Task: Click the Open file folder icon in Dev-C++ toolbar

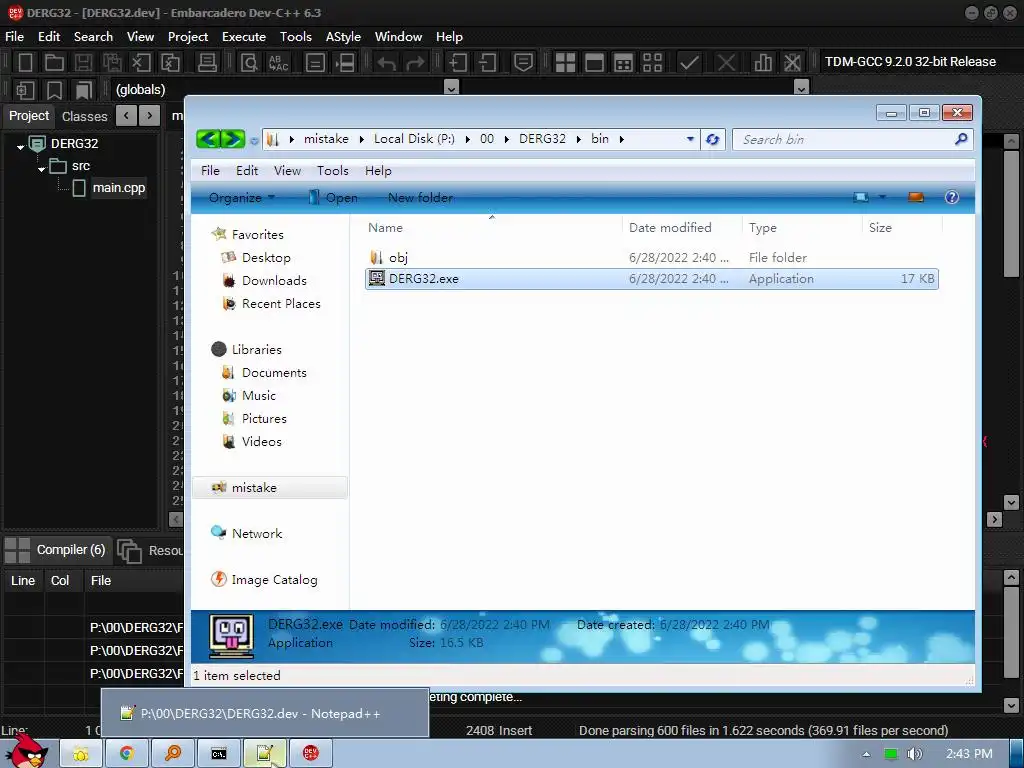Action: click(54, 62)
